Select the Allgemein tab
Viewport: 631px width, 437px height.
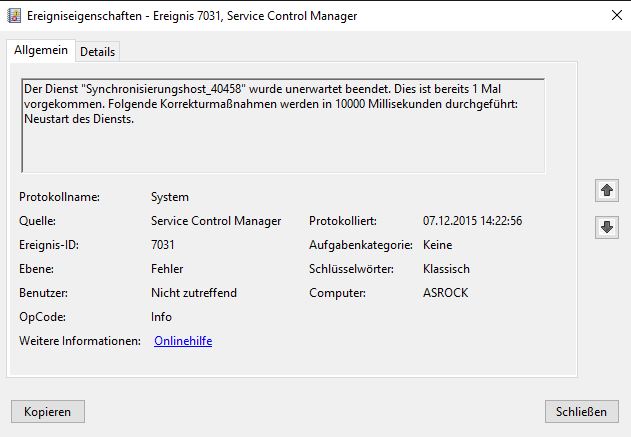pyautogui.click(x=41, y=50)
